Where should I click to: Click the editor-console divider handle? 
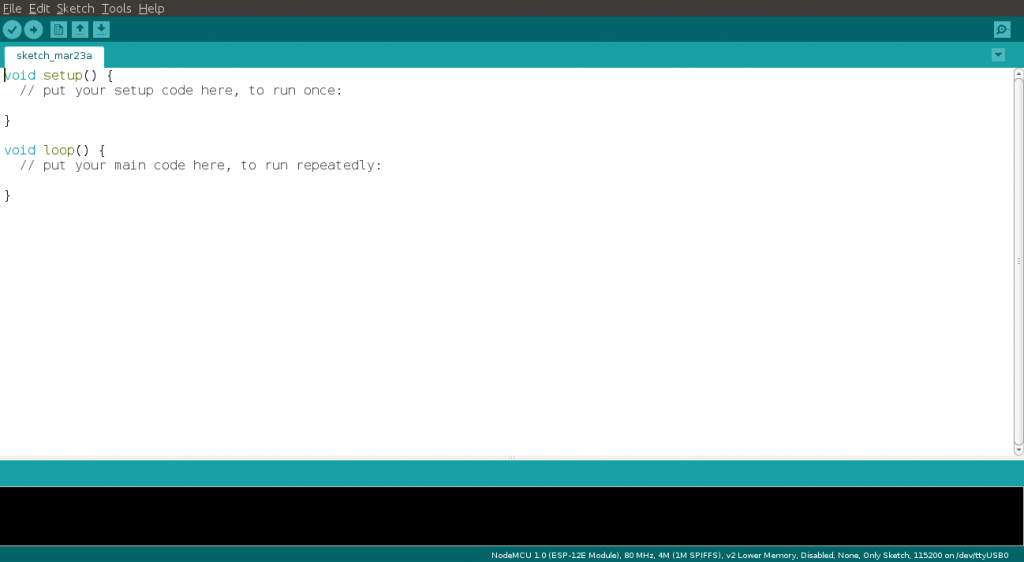coord(511,458)
